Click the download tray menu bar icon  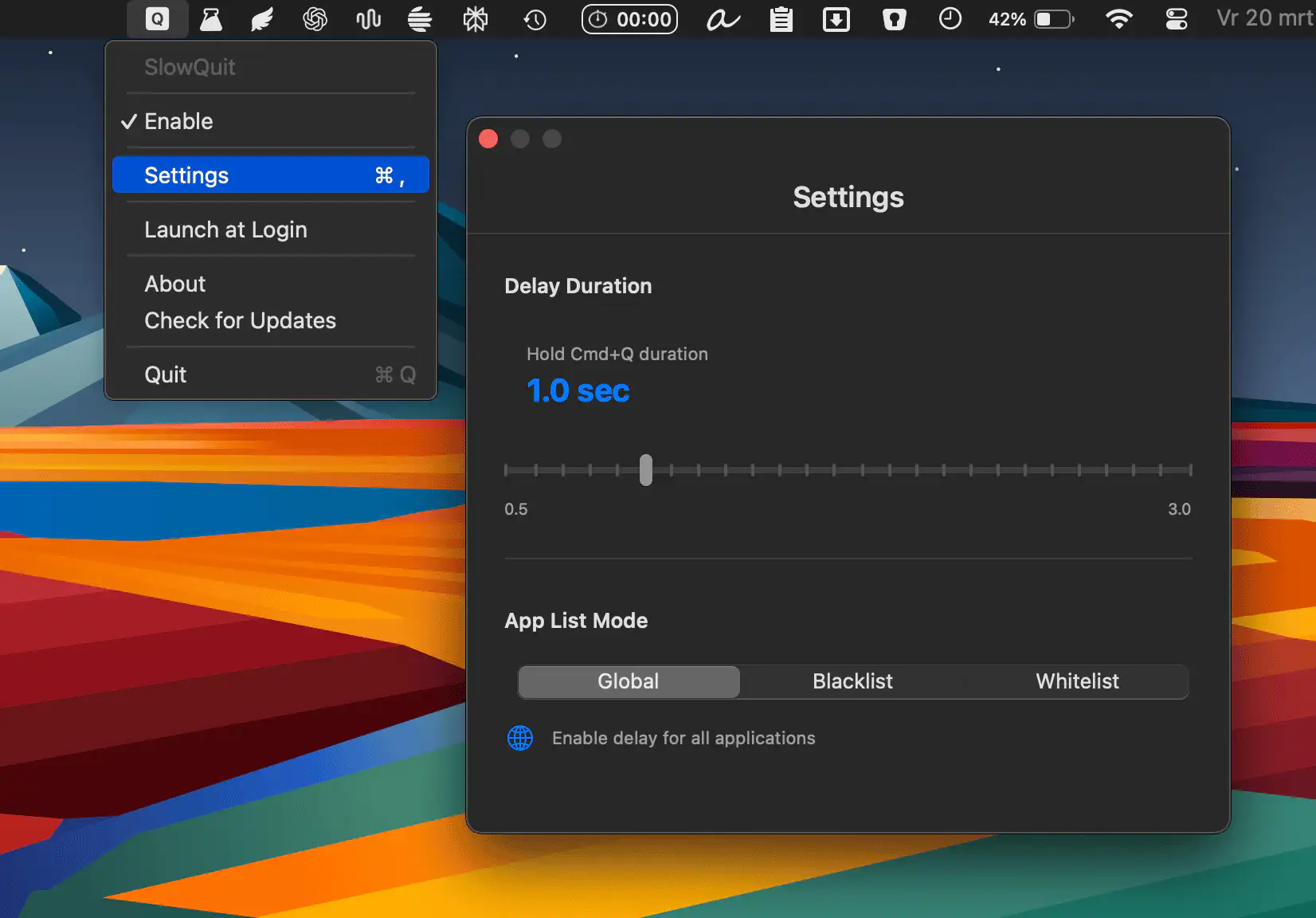(x=836, y=19)
